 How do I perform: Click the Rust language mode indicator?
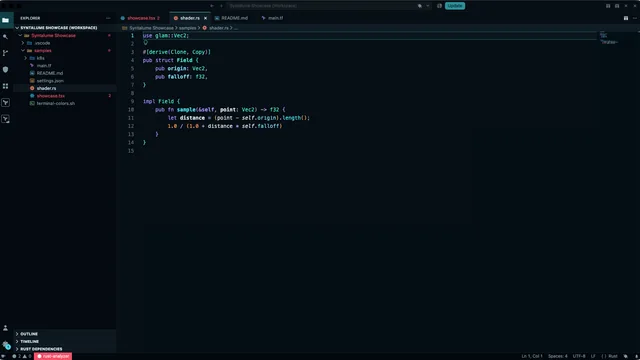pos(609,356)
